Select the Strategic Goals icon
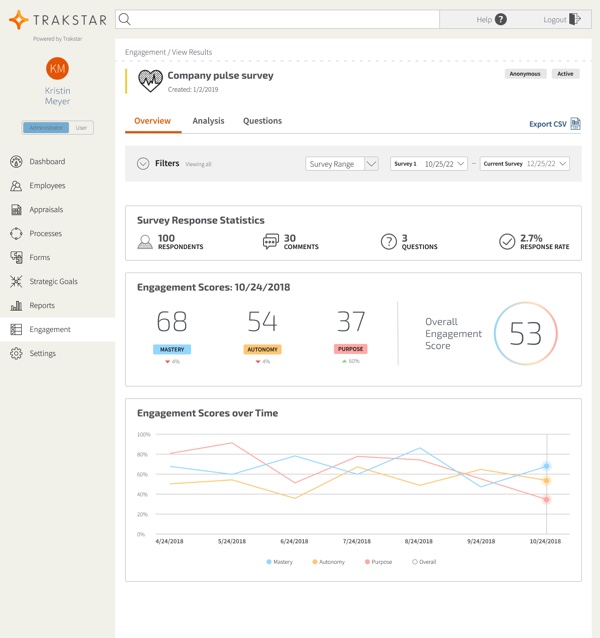The width and height of the screenshot is (600, 638). [x=16, y=282]
